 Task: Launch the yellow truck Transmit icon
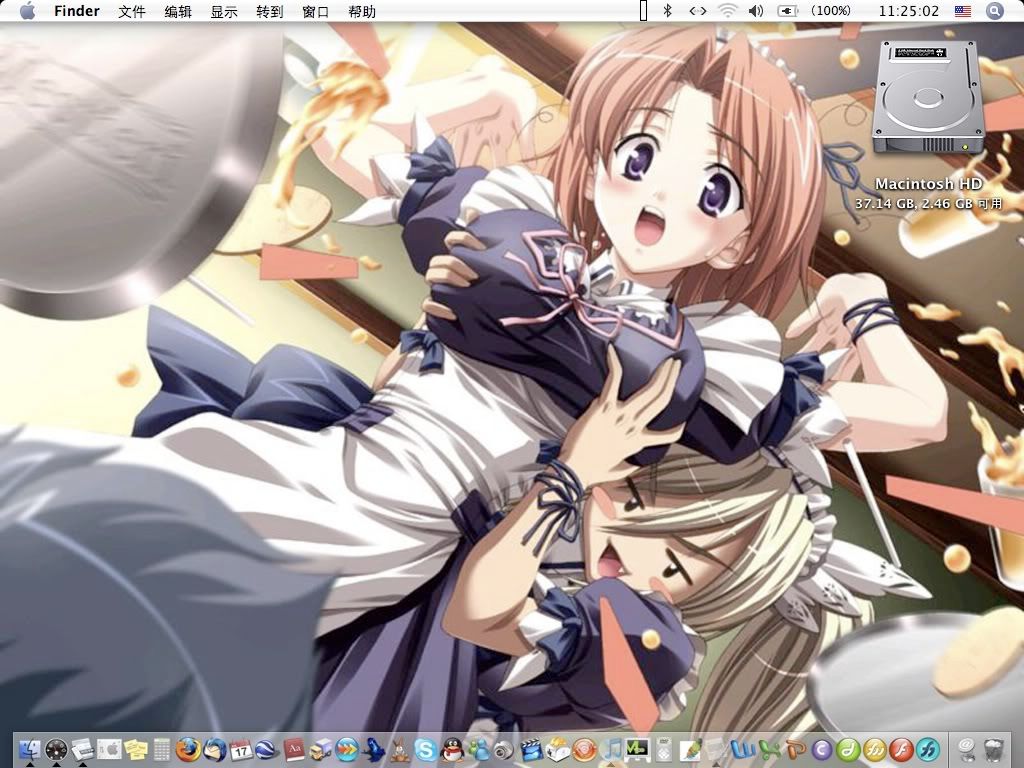[320, 749]
